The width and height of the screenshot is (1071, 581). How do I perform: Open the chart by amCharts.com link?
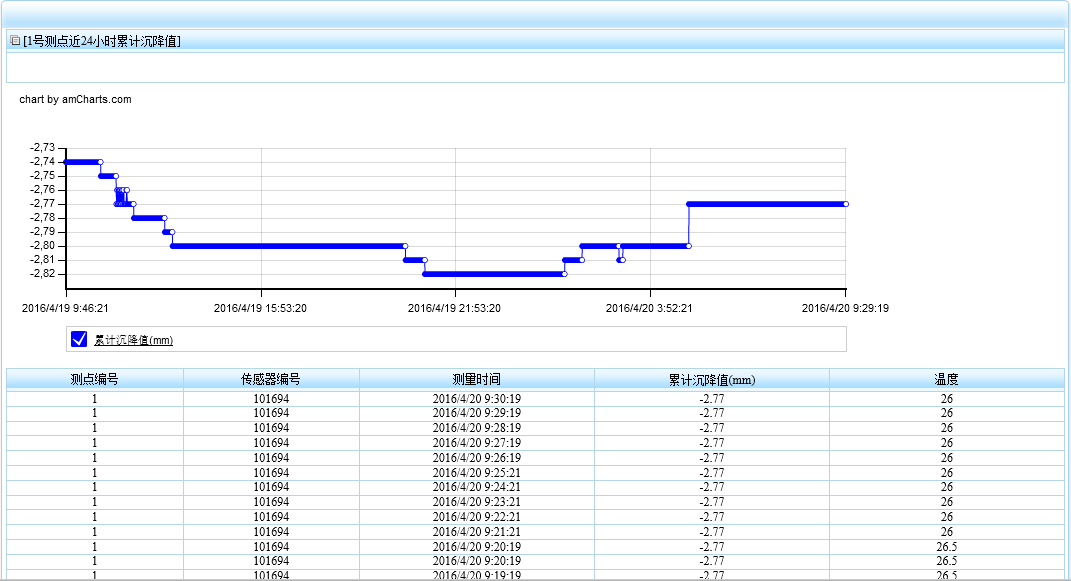pyautogui.click(x=75, y=99)
